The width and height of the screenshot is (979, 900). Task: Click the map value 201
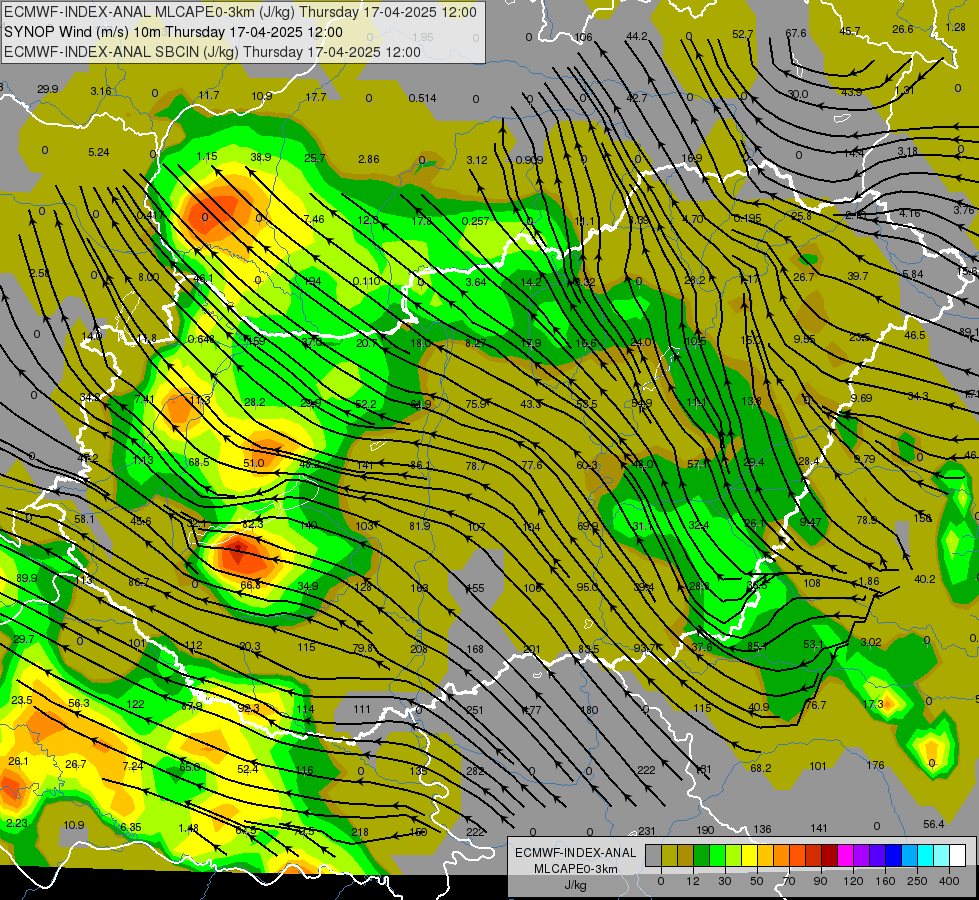tap(531, 649)
